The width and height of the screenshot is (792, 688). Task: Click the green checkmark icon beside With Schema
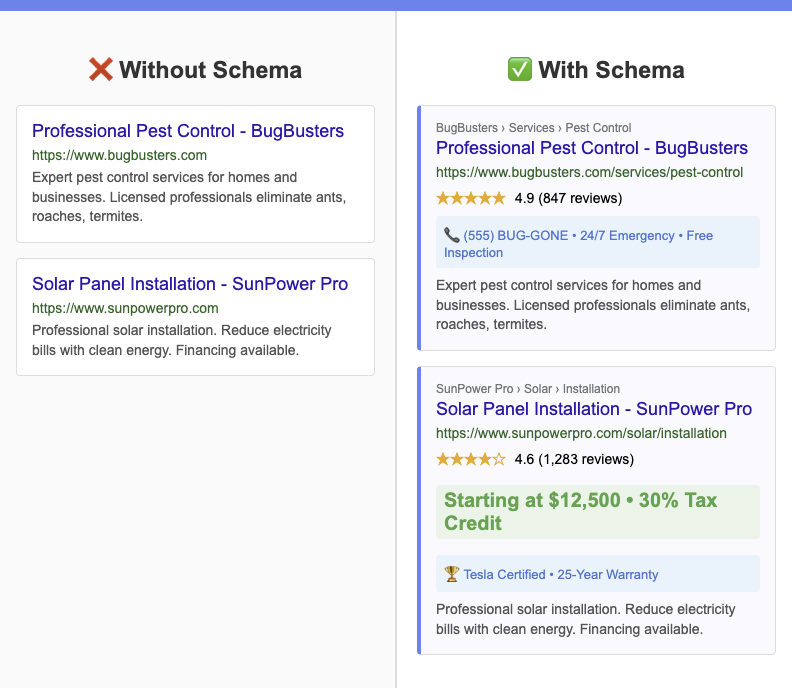520,70
